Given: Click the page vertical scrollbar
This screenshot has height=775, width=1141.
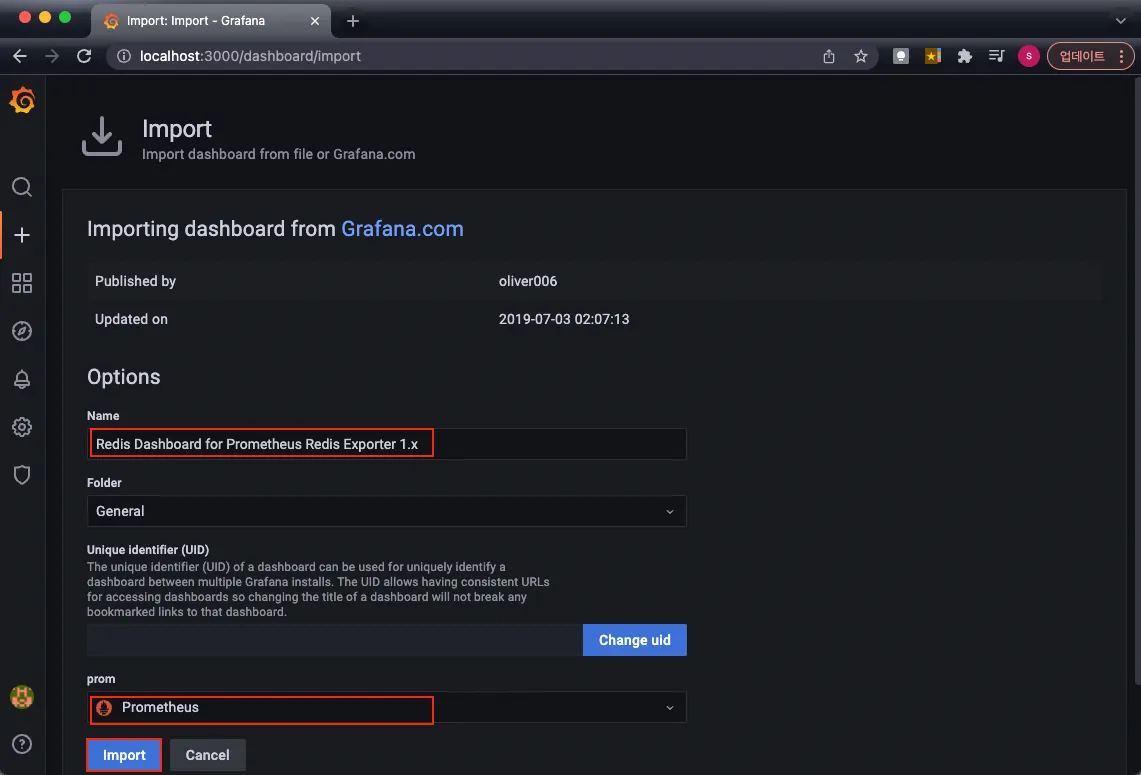Looking at the screenshot, I should point(1136,382).
